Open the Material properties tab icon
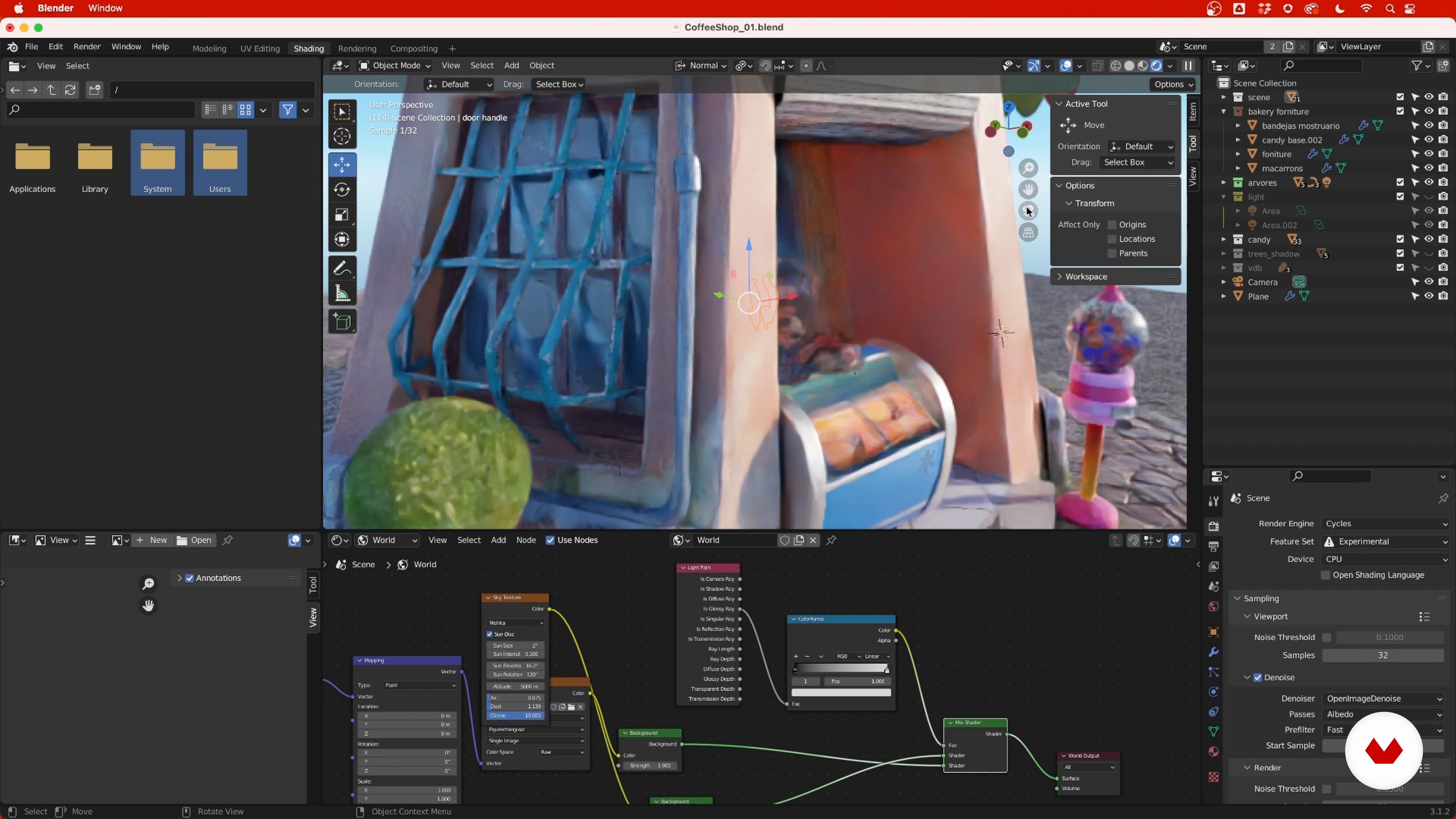 point(1213,752)
